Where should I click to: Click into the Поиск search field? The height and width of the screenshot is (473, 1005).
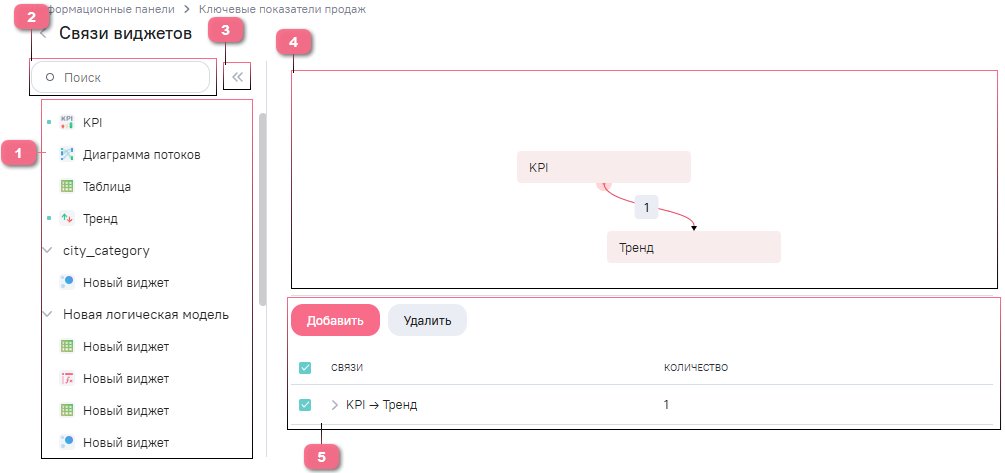[x=130, y=77]
